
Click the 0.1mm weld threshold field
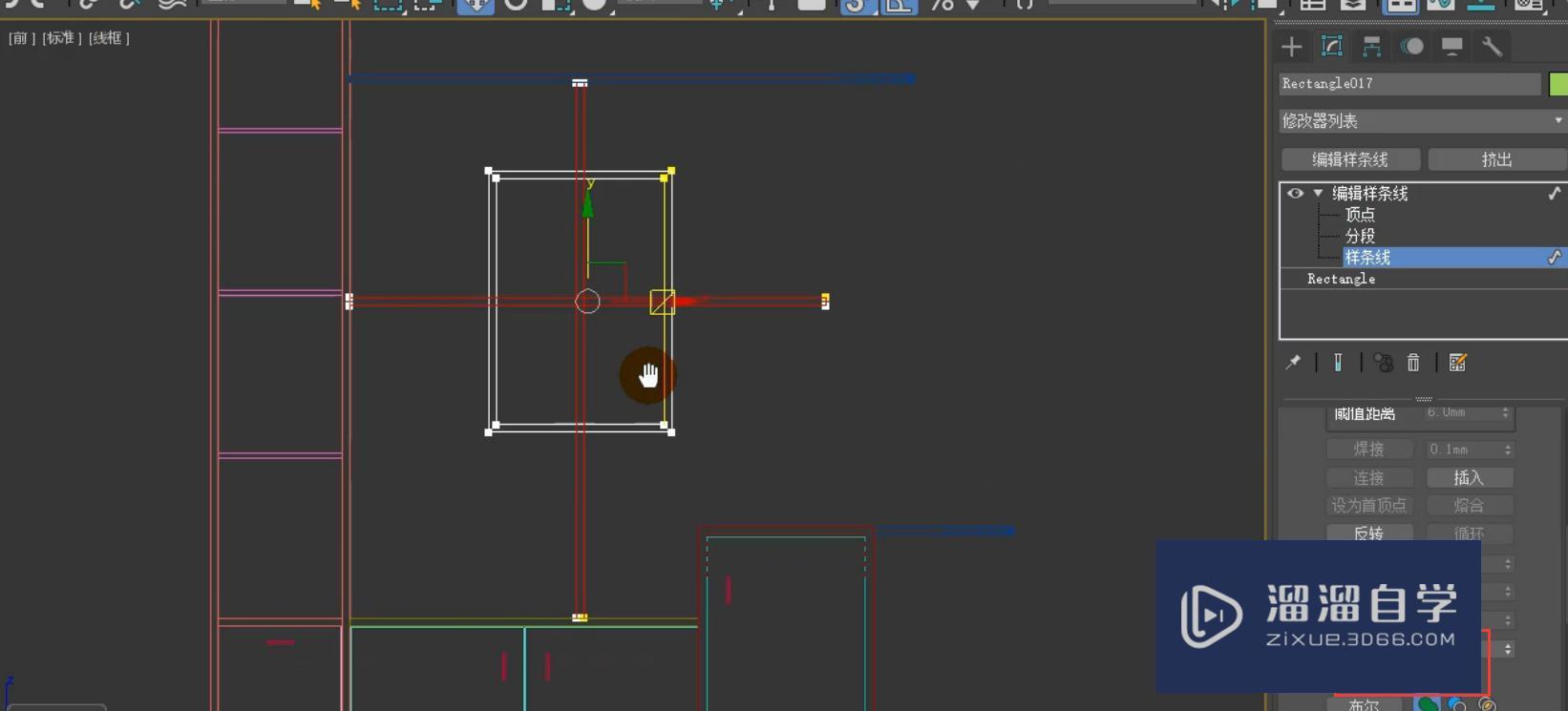[x=1464, y=449]
